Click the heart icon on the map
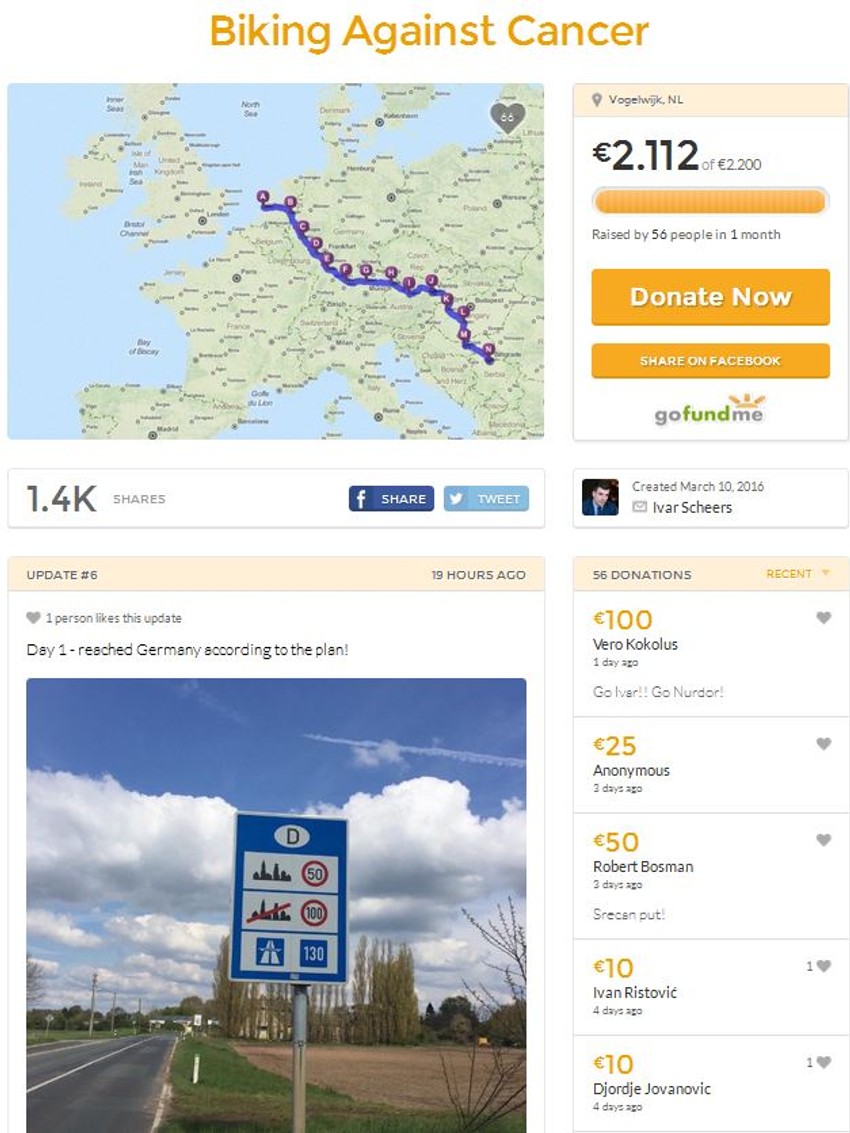The width and height of the screenshot is (850, 1133). pos(507,118)
